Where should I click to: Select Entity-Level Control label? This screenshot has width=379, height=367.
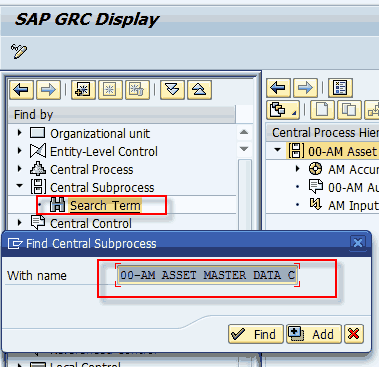[104, 152]
